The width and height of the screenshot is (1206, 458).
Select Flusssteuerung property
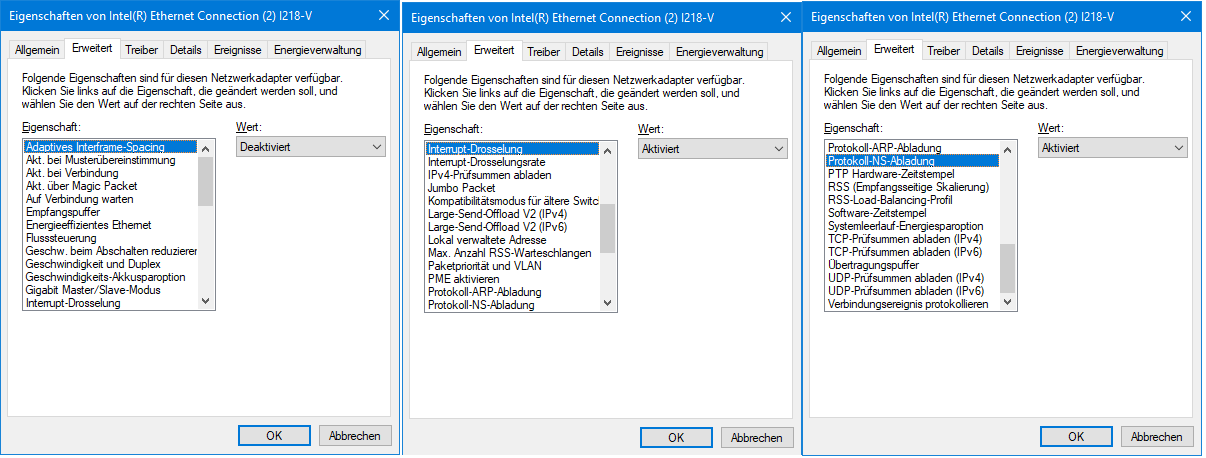63,238
